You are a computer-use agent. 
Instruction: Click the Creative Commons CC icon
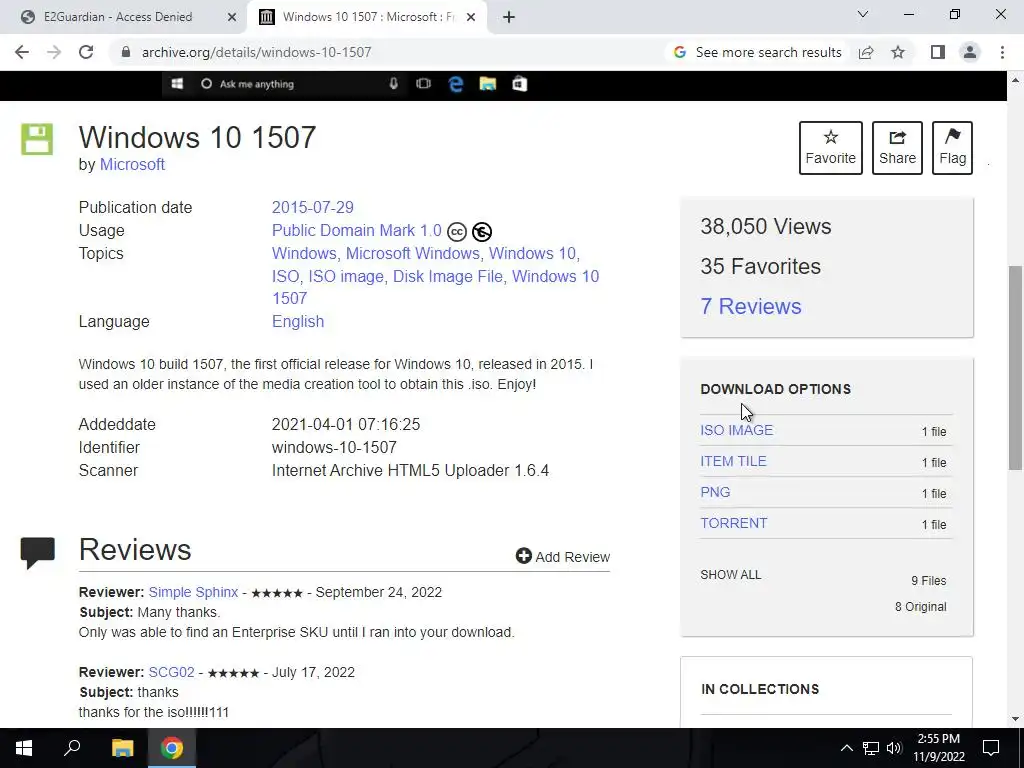coord(456,232)
